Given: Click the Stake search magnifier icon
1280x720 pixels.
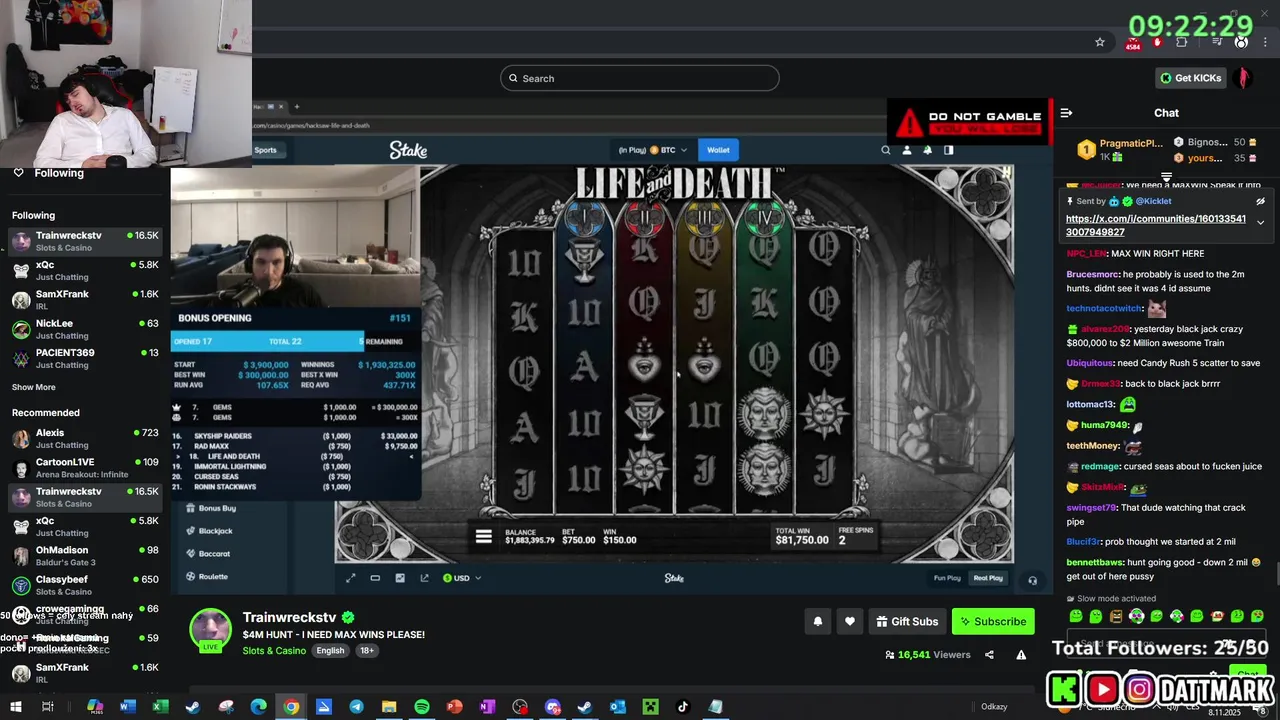Looking at the screenshot, I should click(x=885, y=150).
